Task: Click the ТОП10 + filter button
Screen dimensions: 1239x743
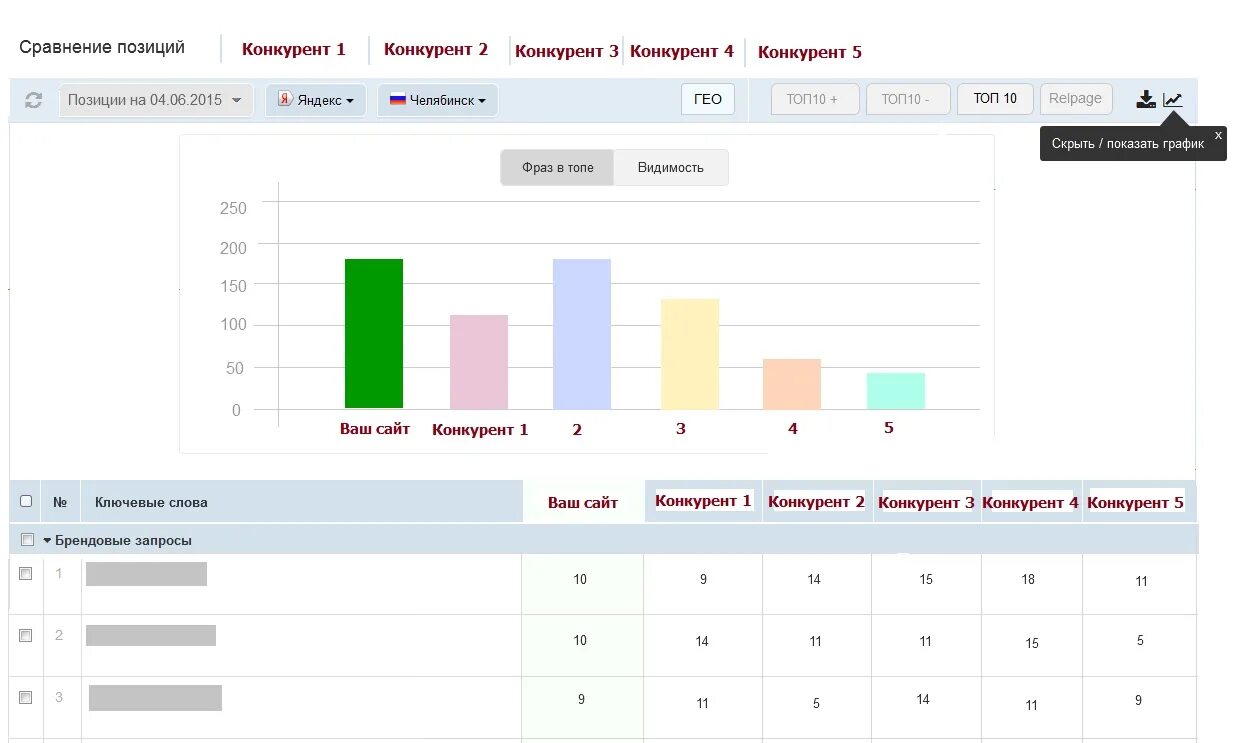Action: coord(815,99)
